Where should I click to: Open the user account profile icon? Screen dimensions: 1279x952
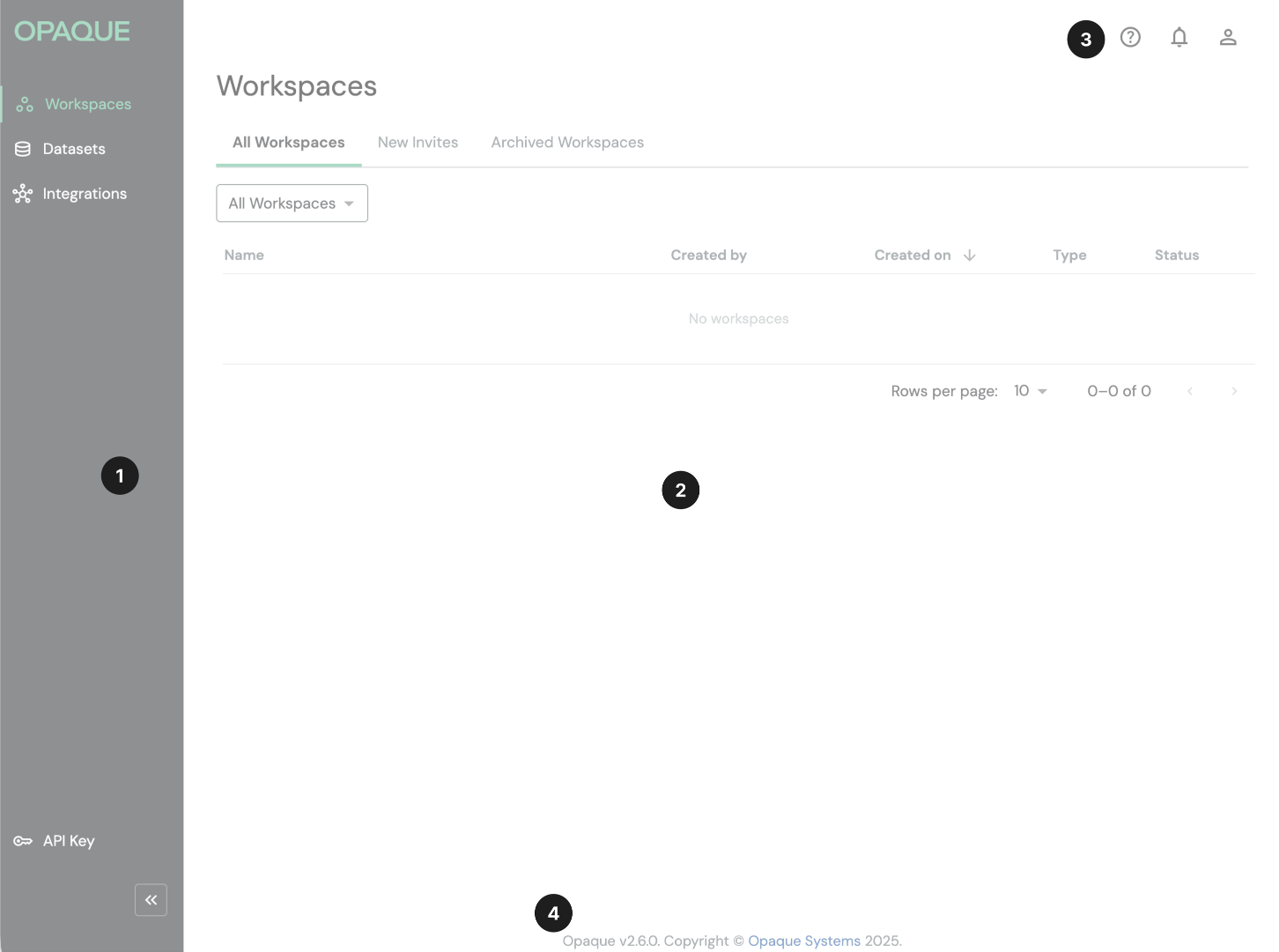pyautogui.click(x=1228, y=38)
